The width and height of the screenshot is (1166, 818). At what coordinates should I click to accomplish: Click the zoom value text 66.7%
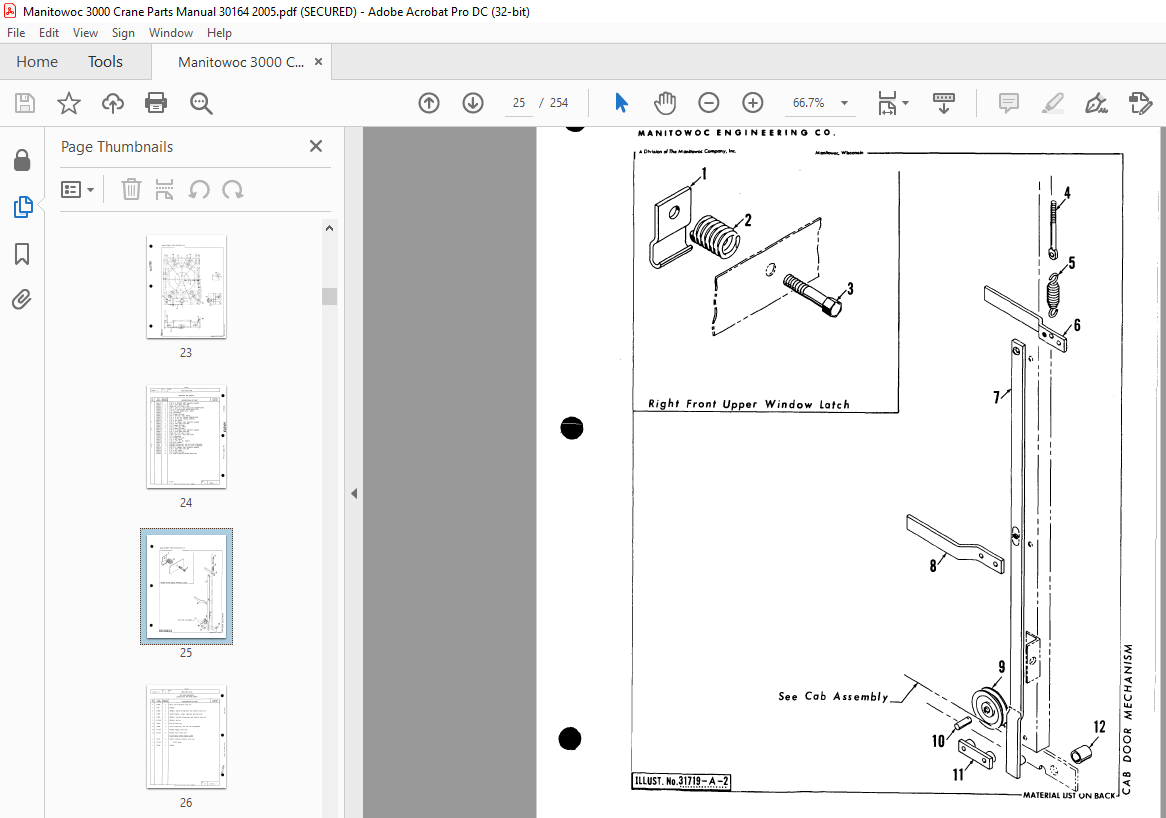coord(808,103)
